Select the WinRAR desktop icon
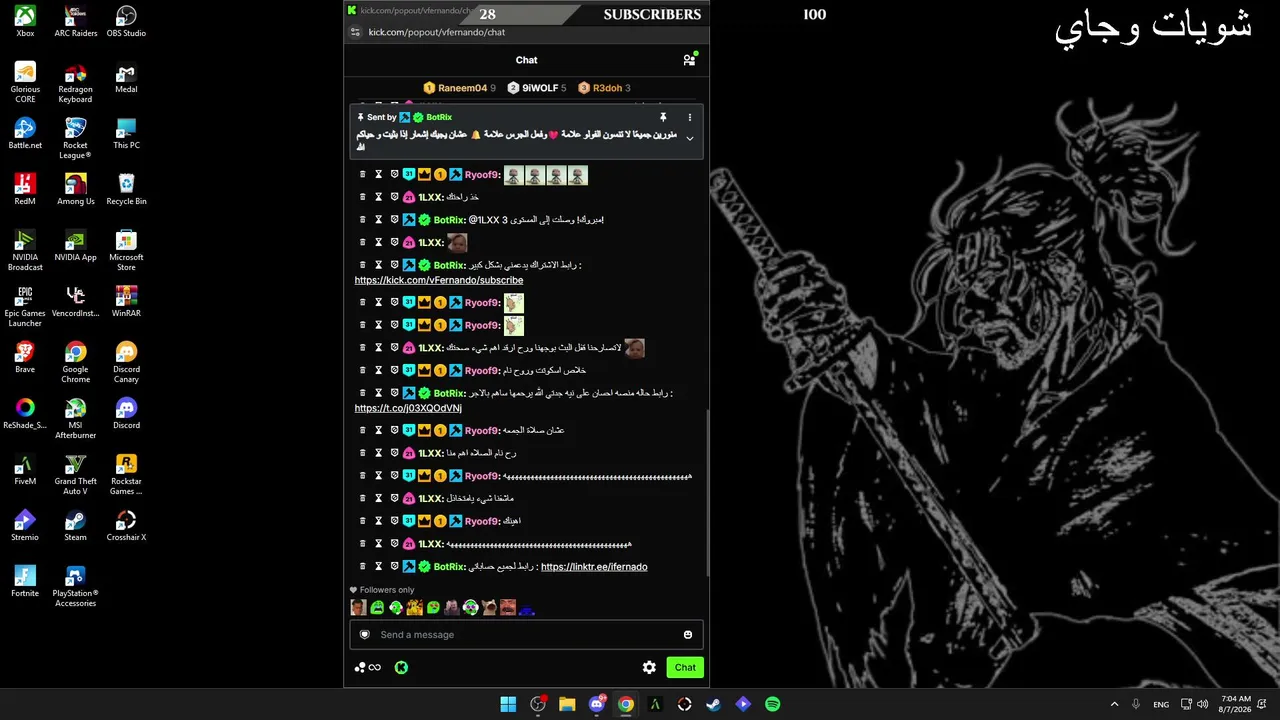The image size is (1280, 720). [x=126, y=302]
